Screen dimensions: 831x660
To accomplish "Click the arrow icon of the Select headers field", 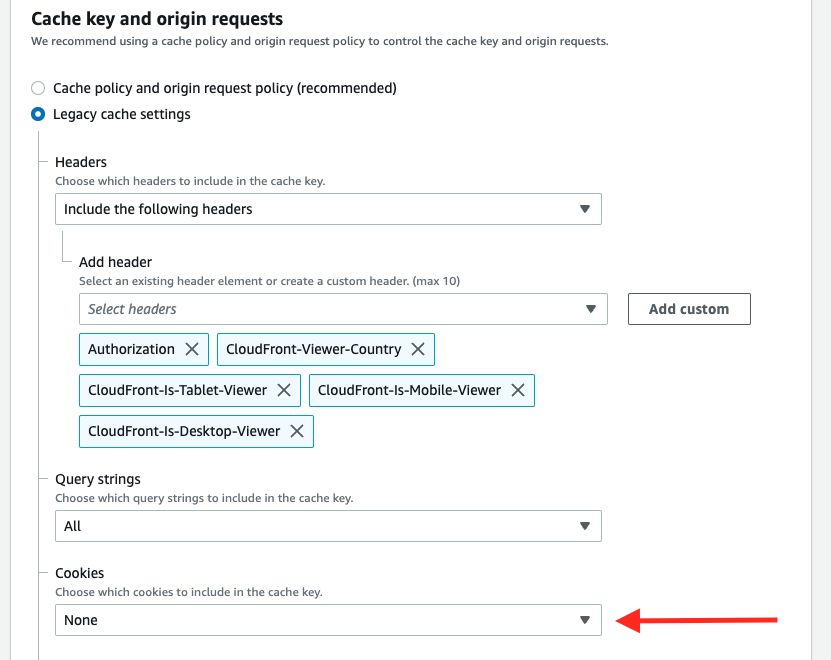I will 591,309.
